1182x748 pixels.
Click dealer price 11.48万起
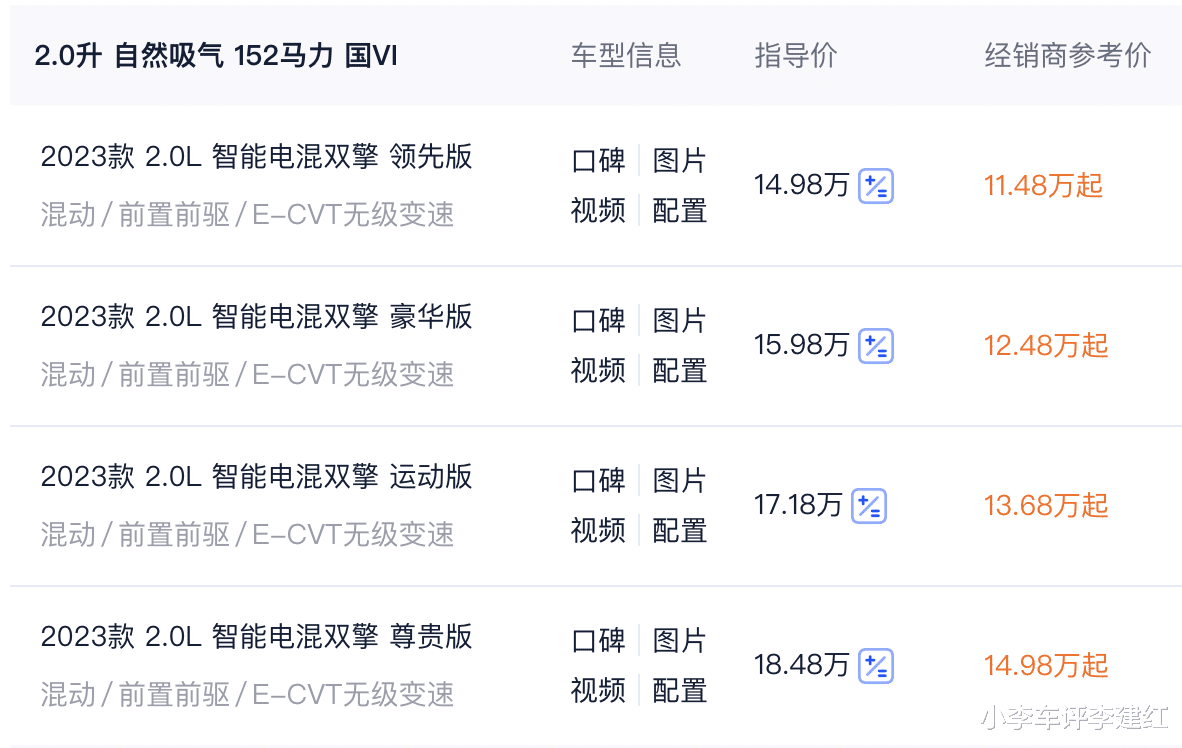(1043, 185)
